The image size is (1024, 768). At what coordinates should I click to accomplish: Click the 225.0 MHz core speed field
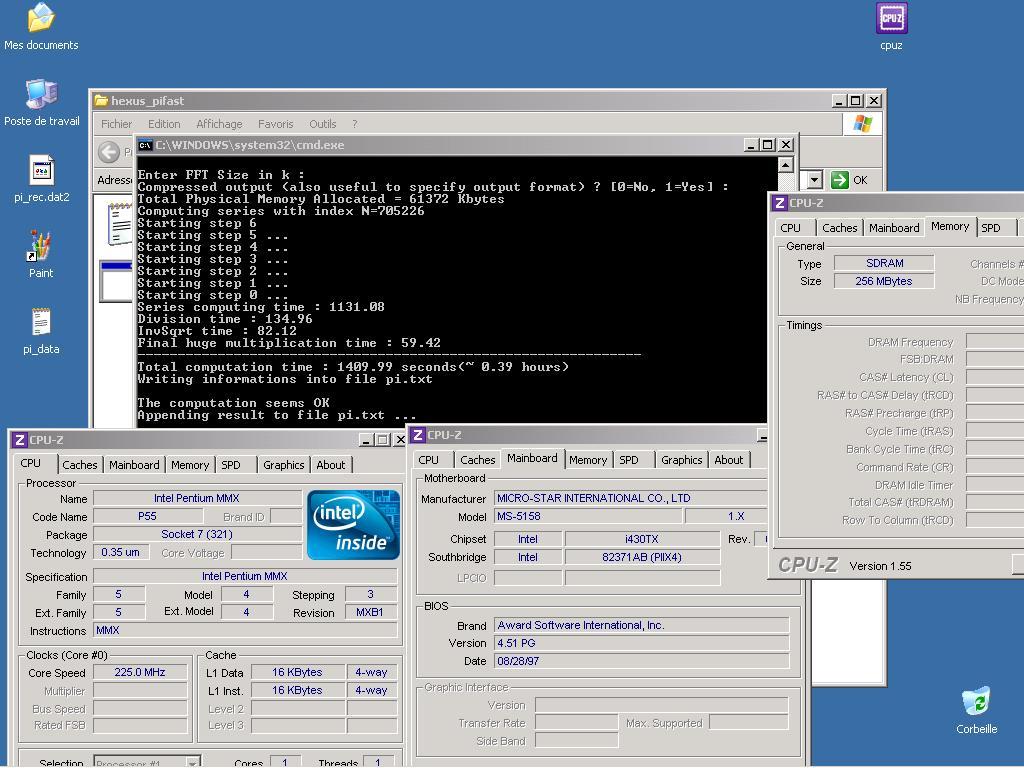[x=140, y=672]
